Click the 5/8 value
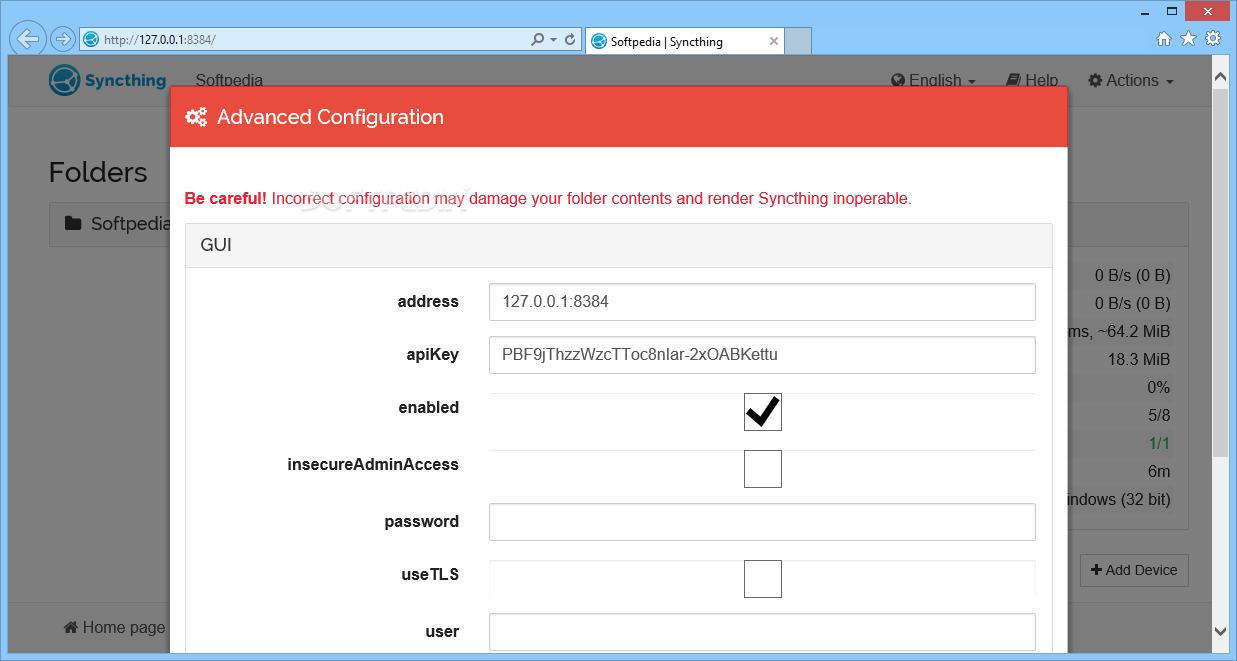Viewport: 1237px width, 661px height. [x=1159, y=415]
